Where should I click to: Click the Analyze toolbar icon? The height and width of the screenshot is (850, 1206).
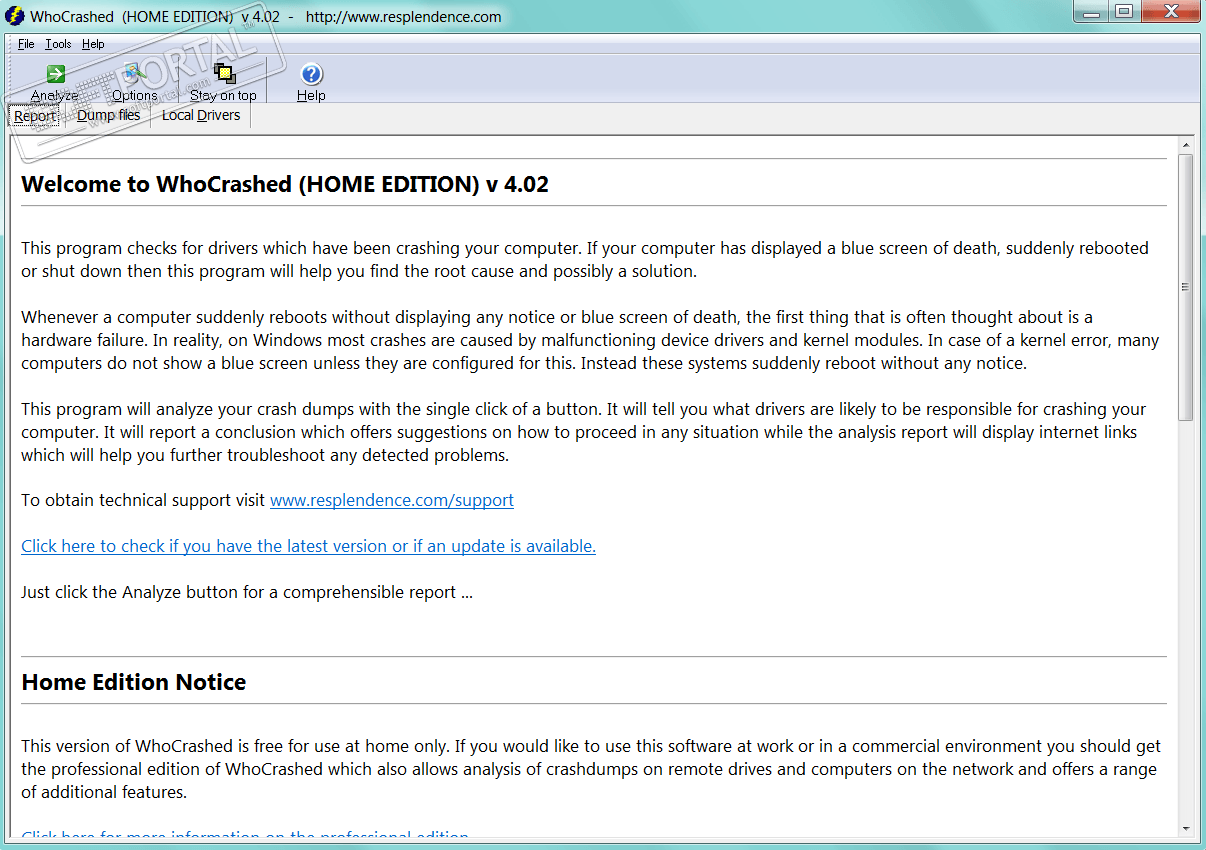[55, 74]
